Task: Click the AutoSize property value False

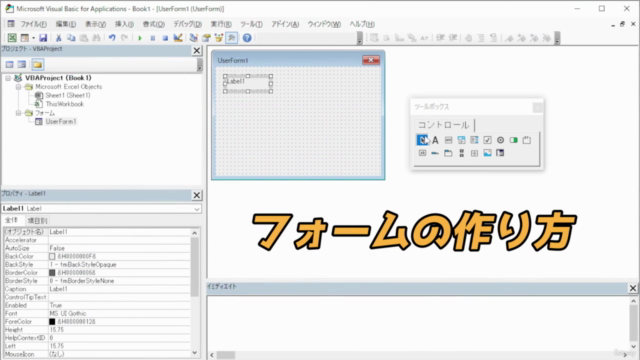Action: coord(119,248)
